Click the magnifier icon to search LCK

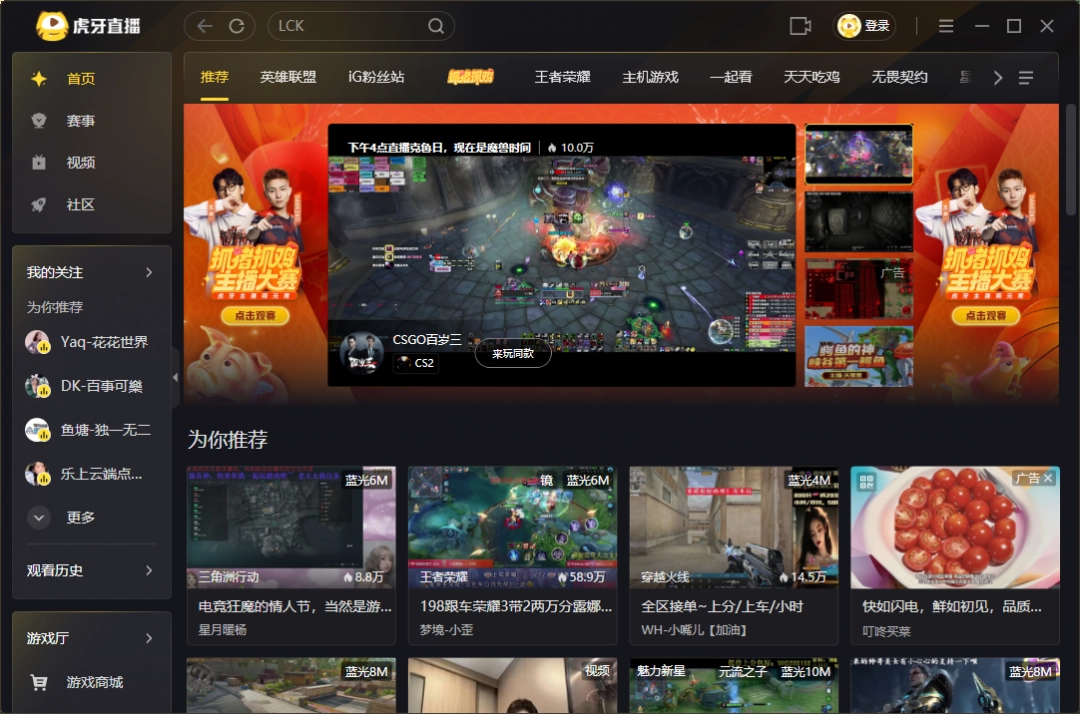(434, 26)
